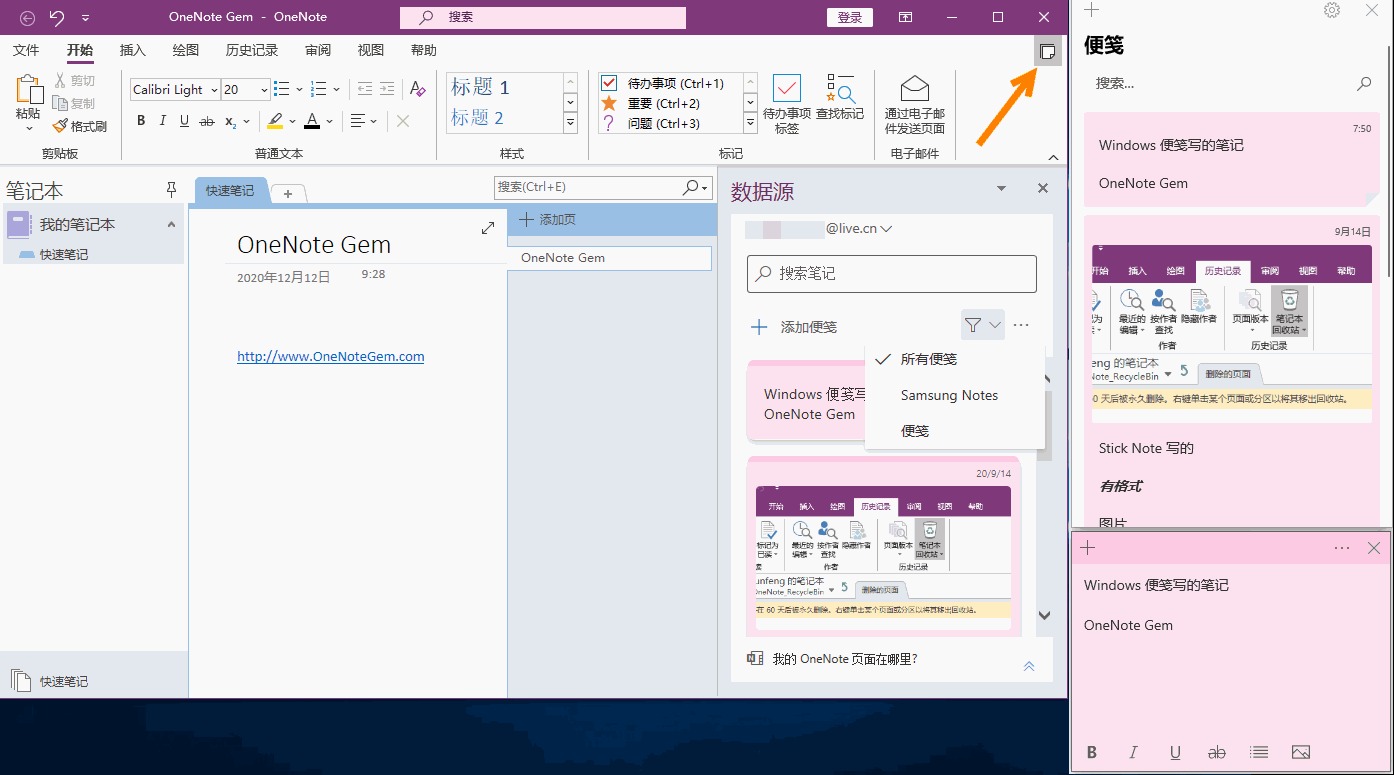This screenshot has height=775, width=1394.
Task: Click the Undo arrow in title bar
Action: pos(57,17)
